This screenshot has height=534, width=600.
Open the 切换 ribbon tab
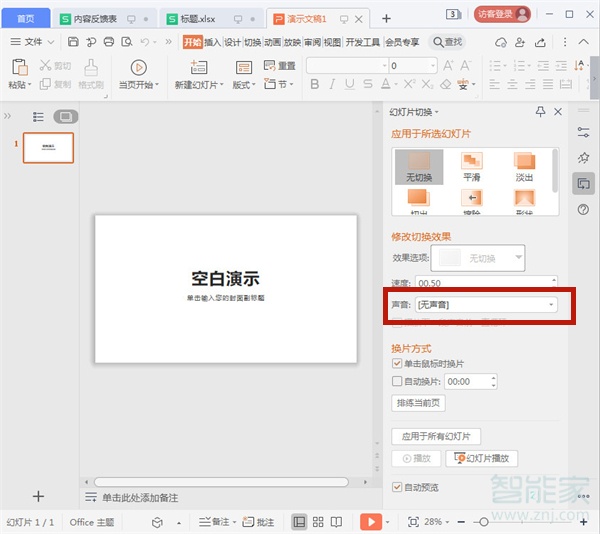253,42
